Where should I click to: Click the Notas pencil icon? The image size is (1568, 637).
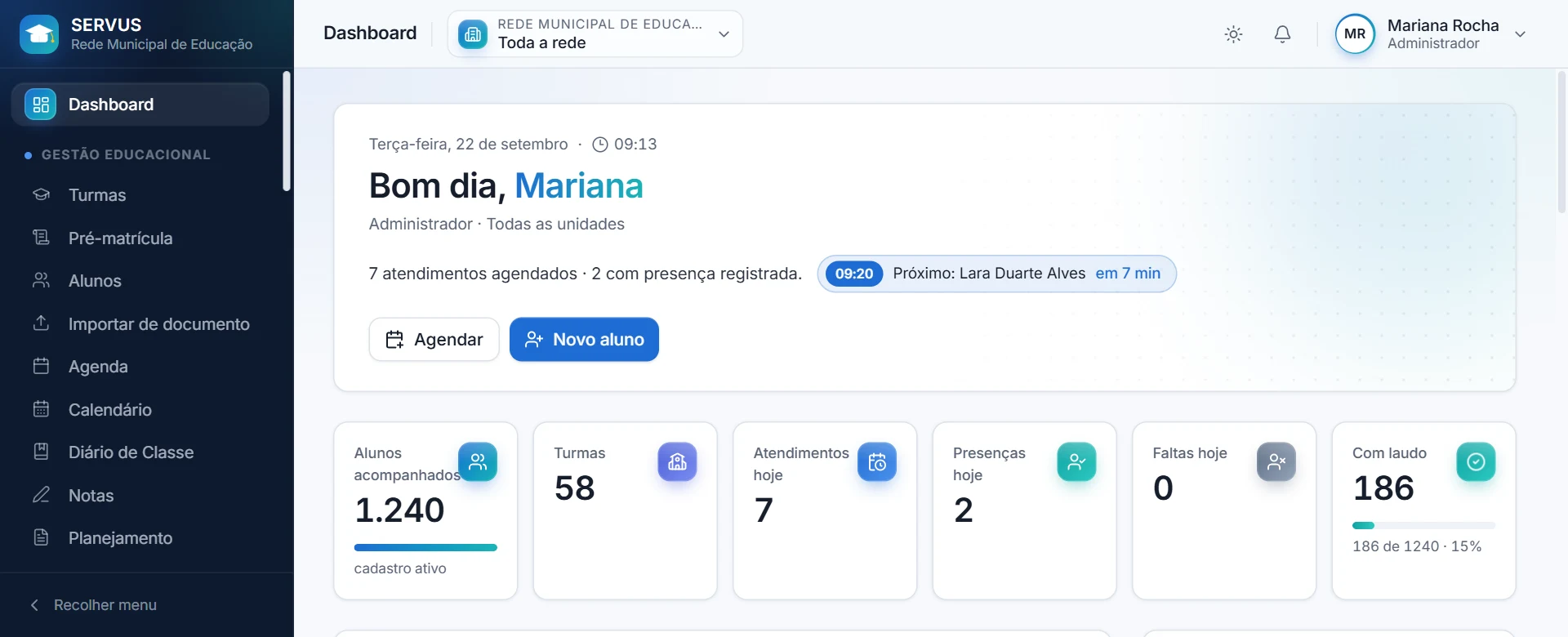coord(41,495)
